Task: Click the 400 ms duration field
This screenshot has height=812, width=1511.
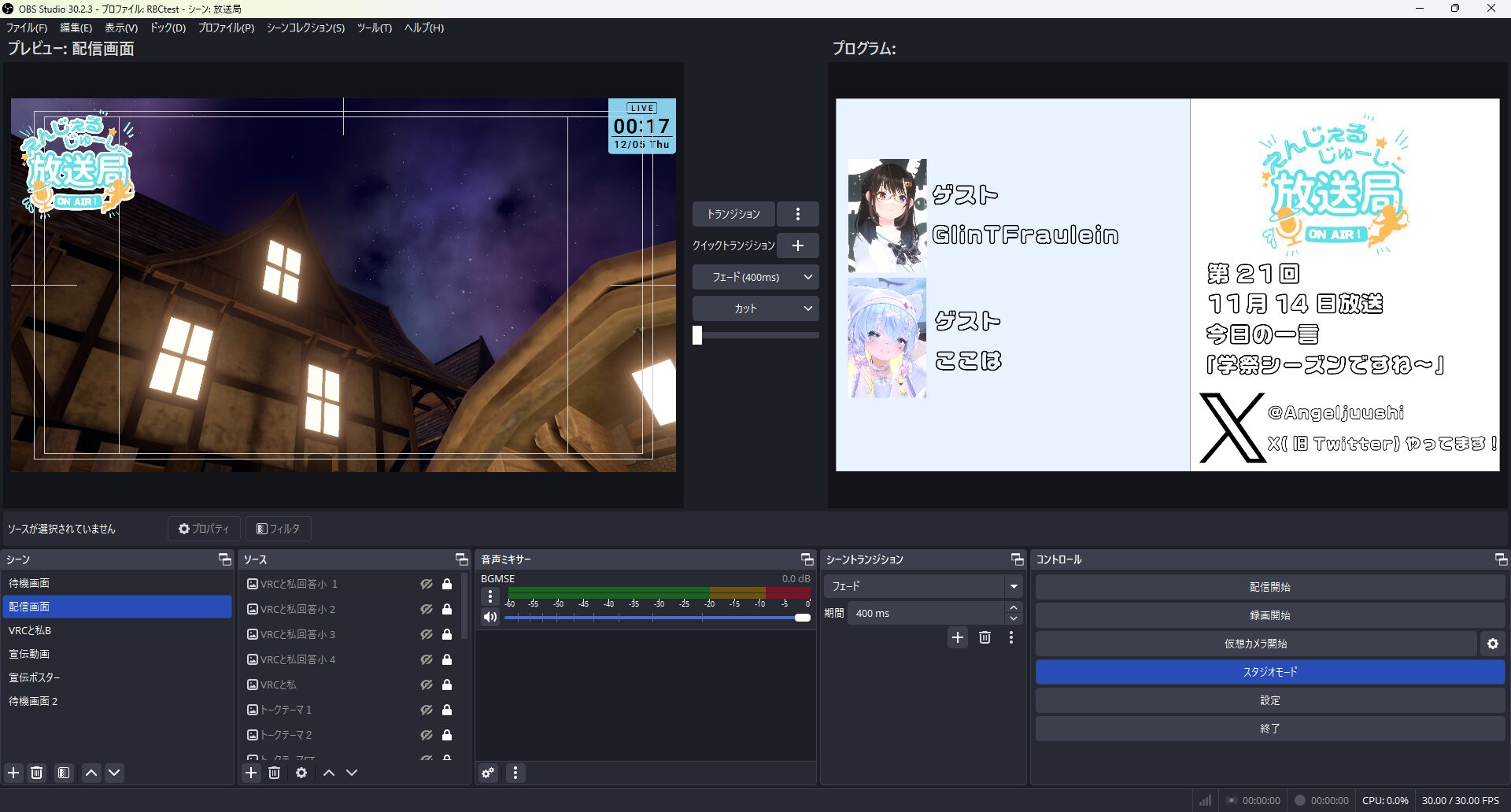Action: click(x=925, y=613)
